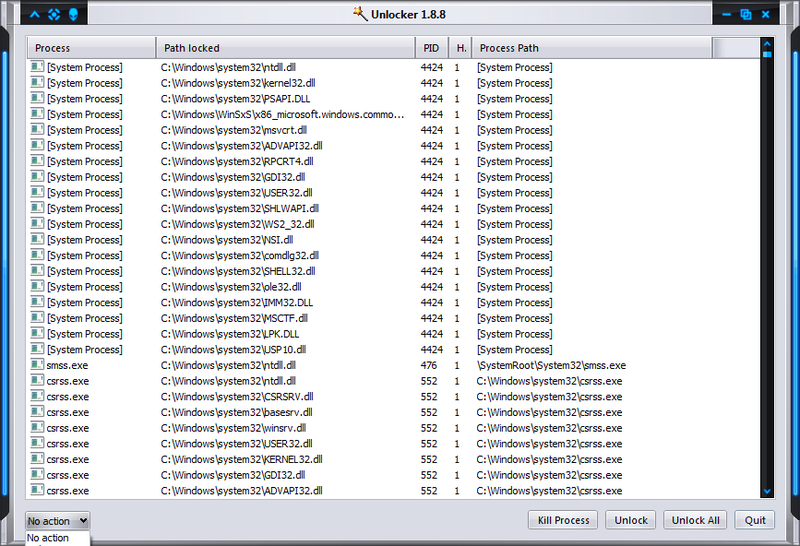The image size is (800, 546).
Task: Sort by the Path locked column header
Action: (285, 48)
